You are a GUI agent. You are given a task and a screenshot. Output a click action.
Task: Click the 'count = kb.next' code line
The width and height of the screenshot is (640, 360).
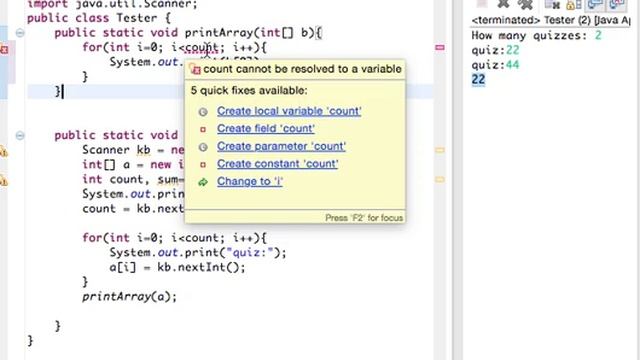(133, 209)
